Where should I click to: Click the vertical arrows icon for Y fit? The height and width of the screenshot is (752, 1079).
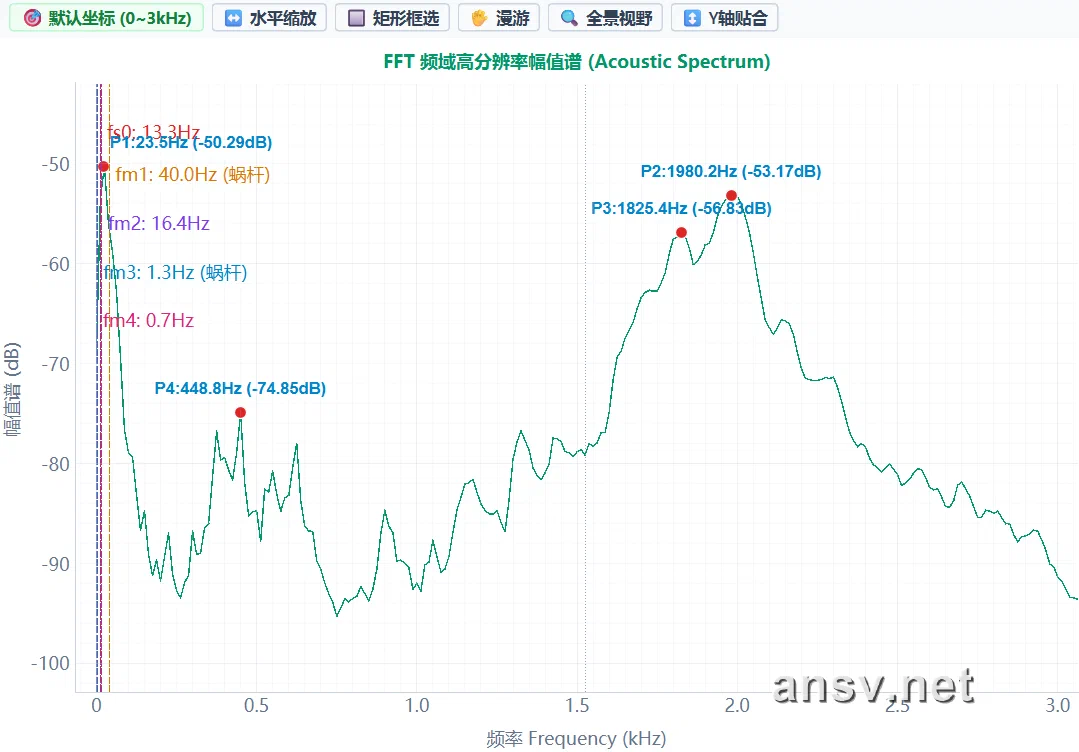pos(692,18)
